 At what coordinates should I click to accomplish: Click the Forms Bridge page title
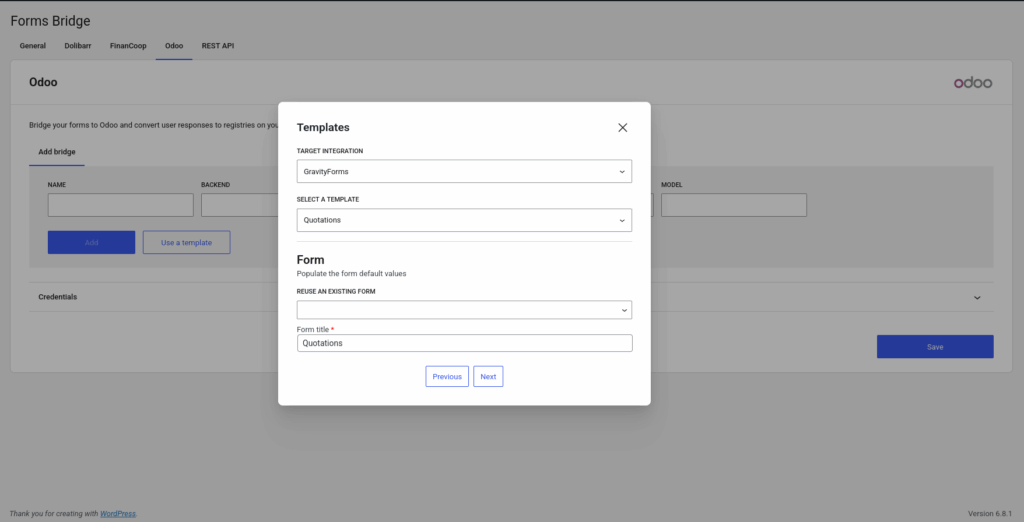click(50, 21)
